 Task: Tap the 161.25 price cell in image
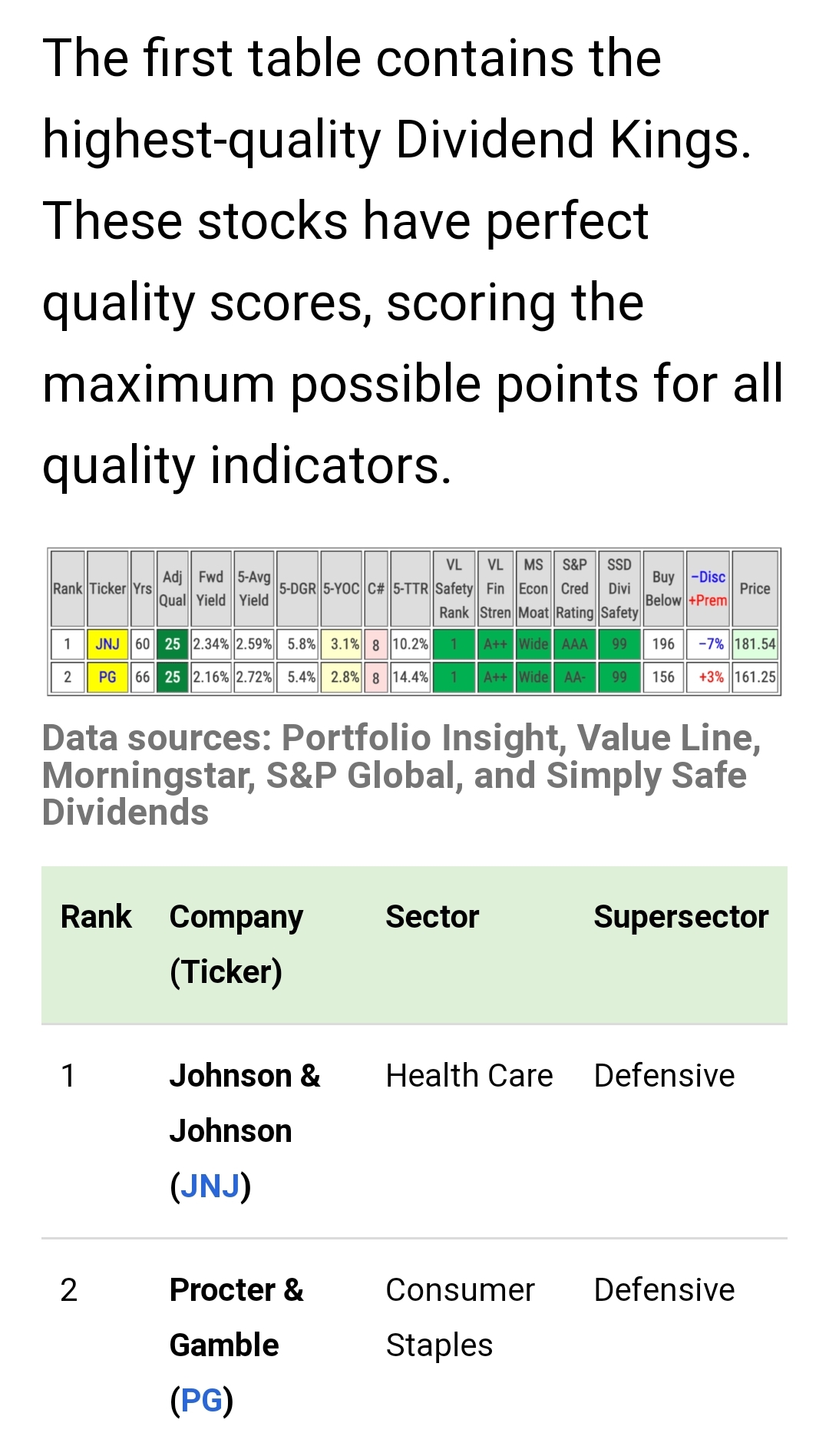click(x=755, y=677)
